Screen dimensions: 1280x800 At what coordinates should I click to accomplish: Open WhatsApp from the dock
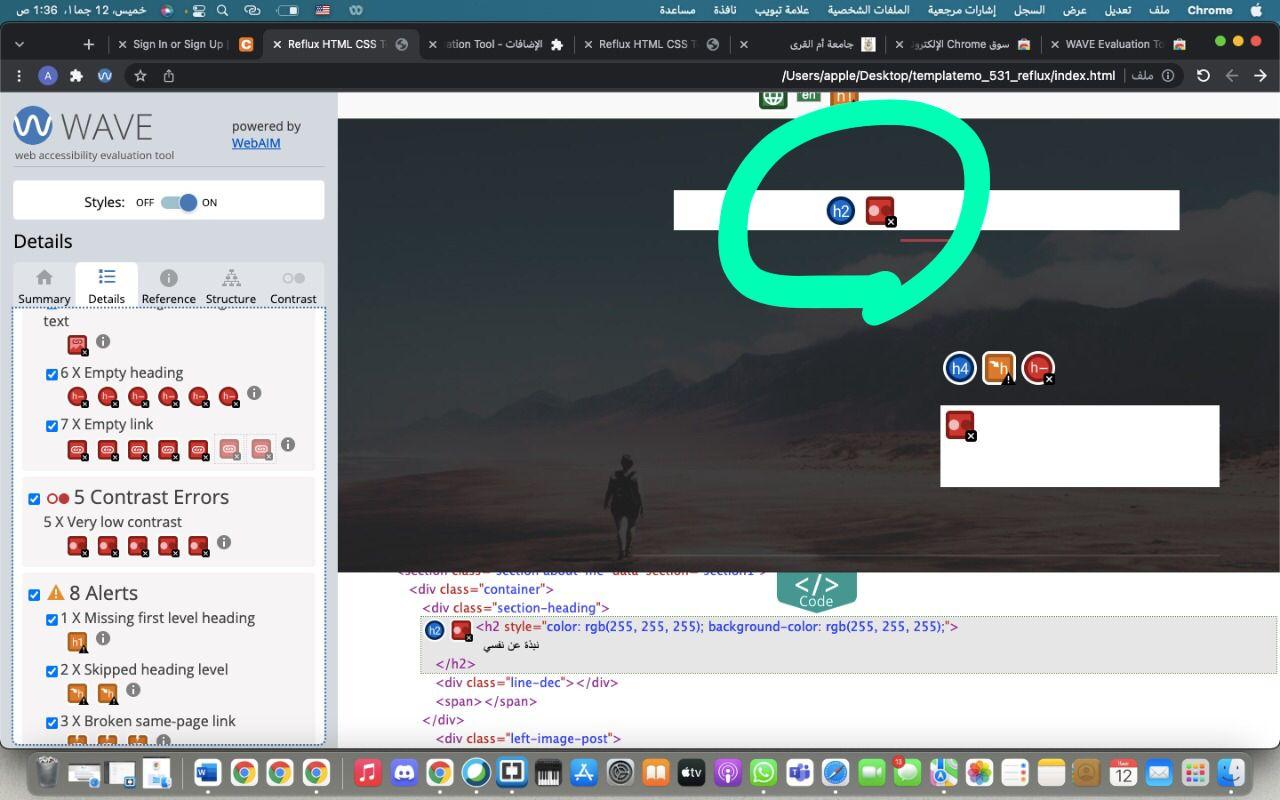click(x=763, y=773)
